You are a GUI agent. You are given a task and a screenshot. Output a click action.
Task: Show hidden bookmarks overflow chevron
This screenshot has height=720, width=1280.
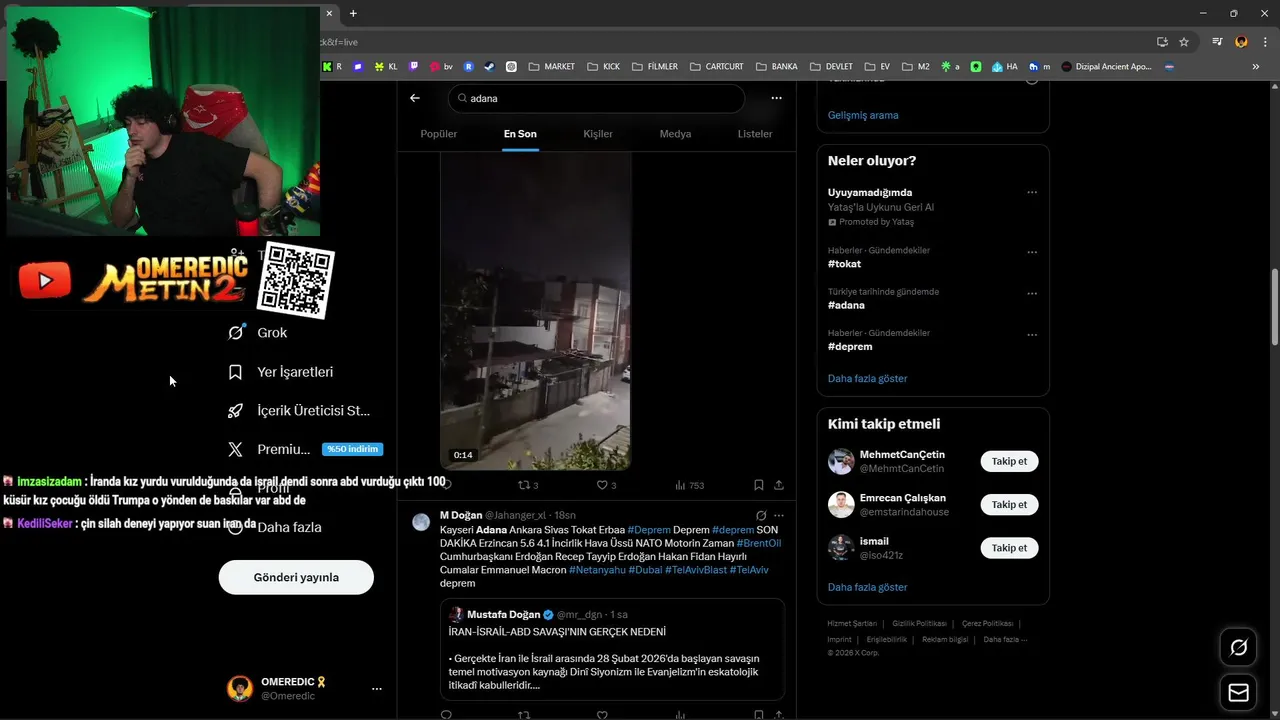coord(1256,67)
